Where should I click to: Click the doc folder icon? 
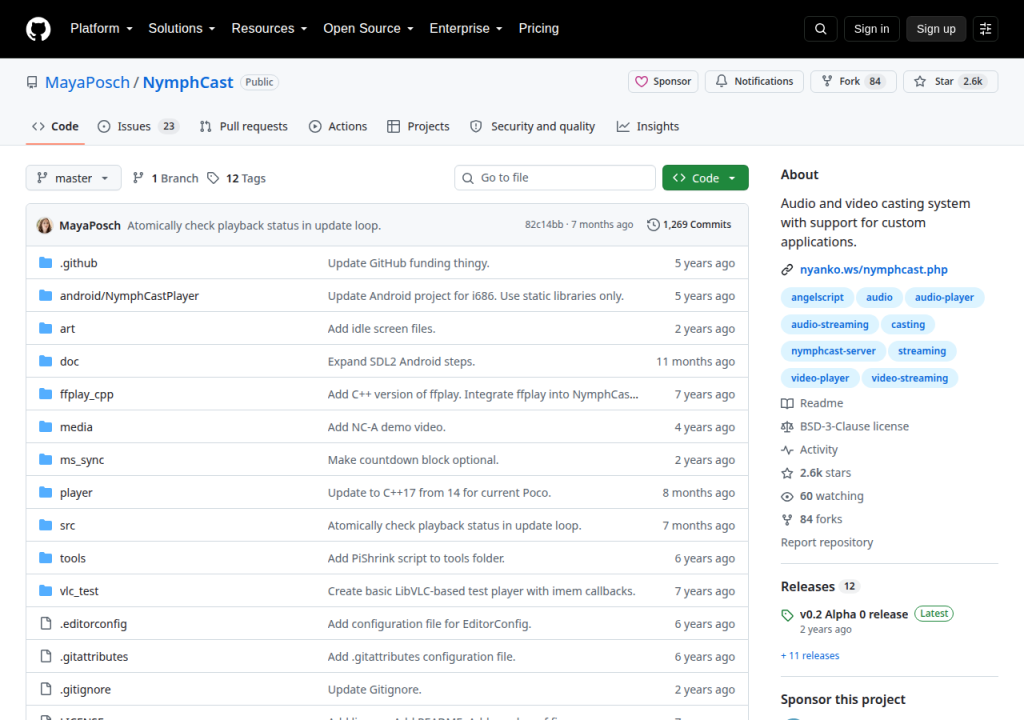[x=45, y=361]
